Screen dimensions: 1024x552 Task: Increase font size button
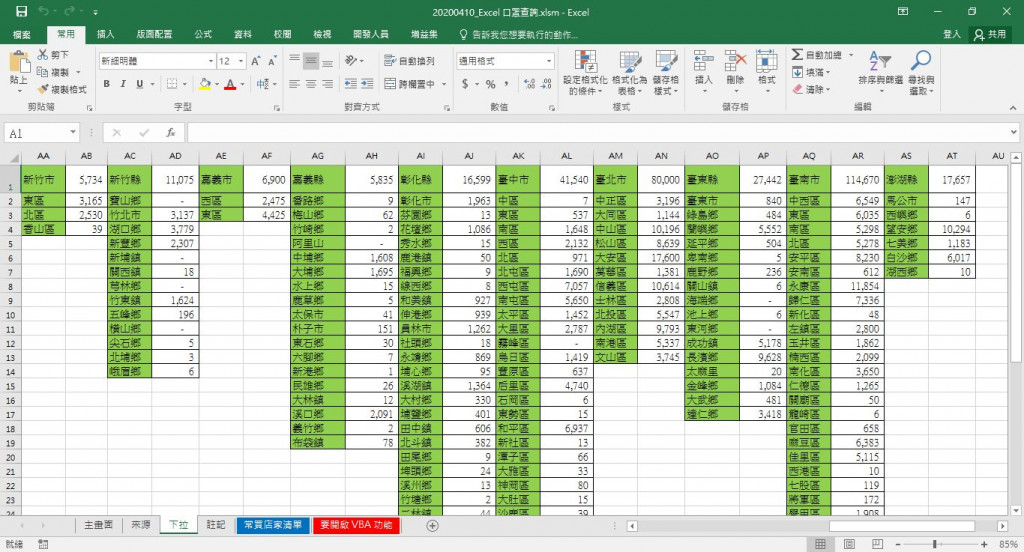coord(256,61)
